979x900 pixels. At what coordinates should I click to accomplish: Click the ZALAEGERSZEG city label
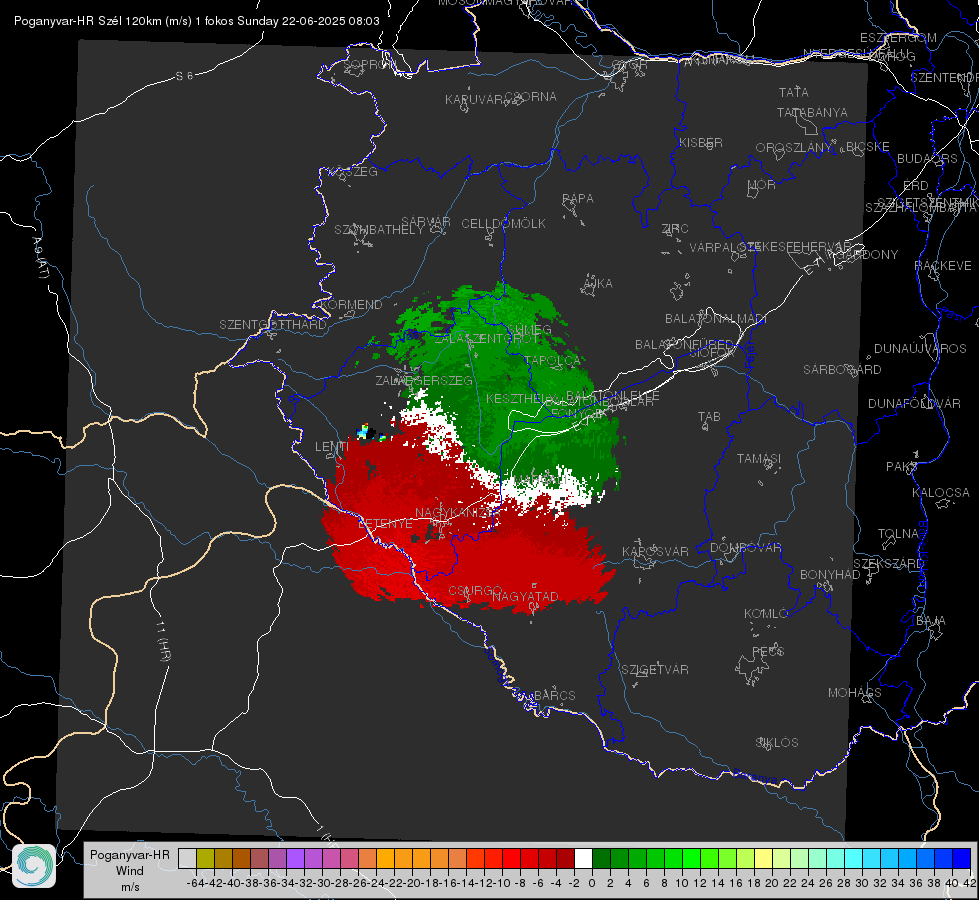[x=424, y=380]
